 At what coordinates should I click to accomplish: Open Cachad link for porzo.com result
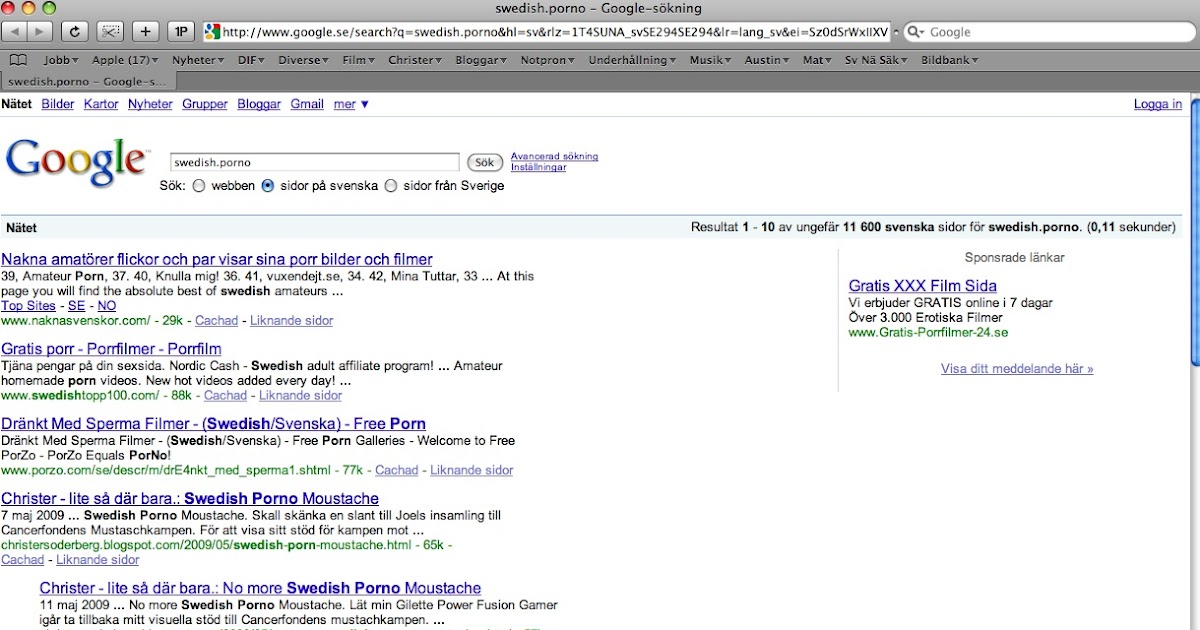coord(396,470)
